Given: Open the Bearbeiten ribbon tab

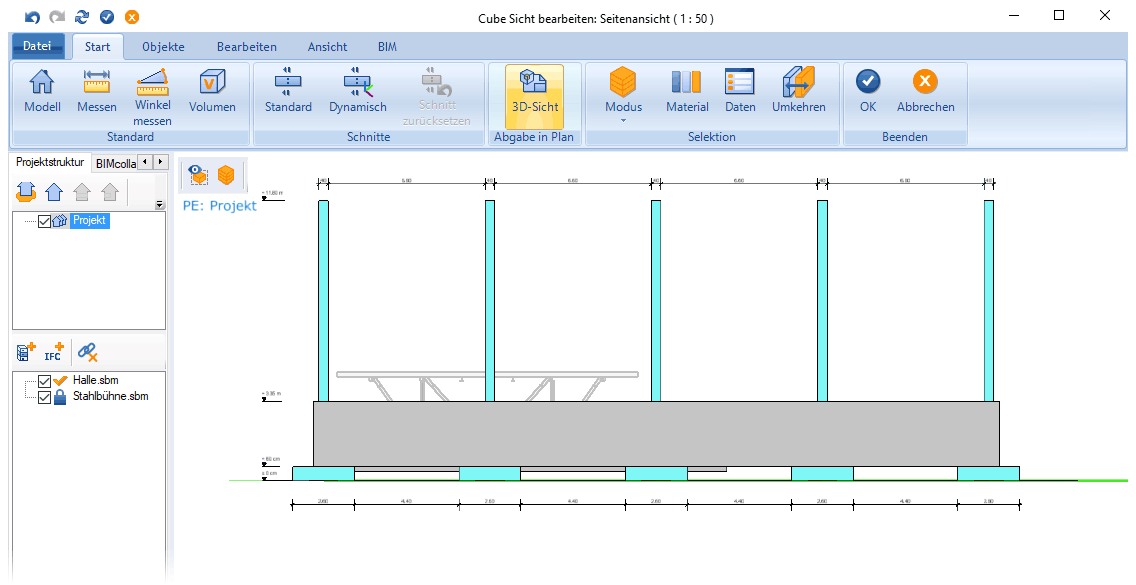Looking at the screenshot, I should click(x=246, y=46).
